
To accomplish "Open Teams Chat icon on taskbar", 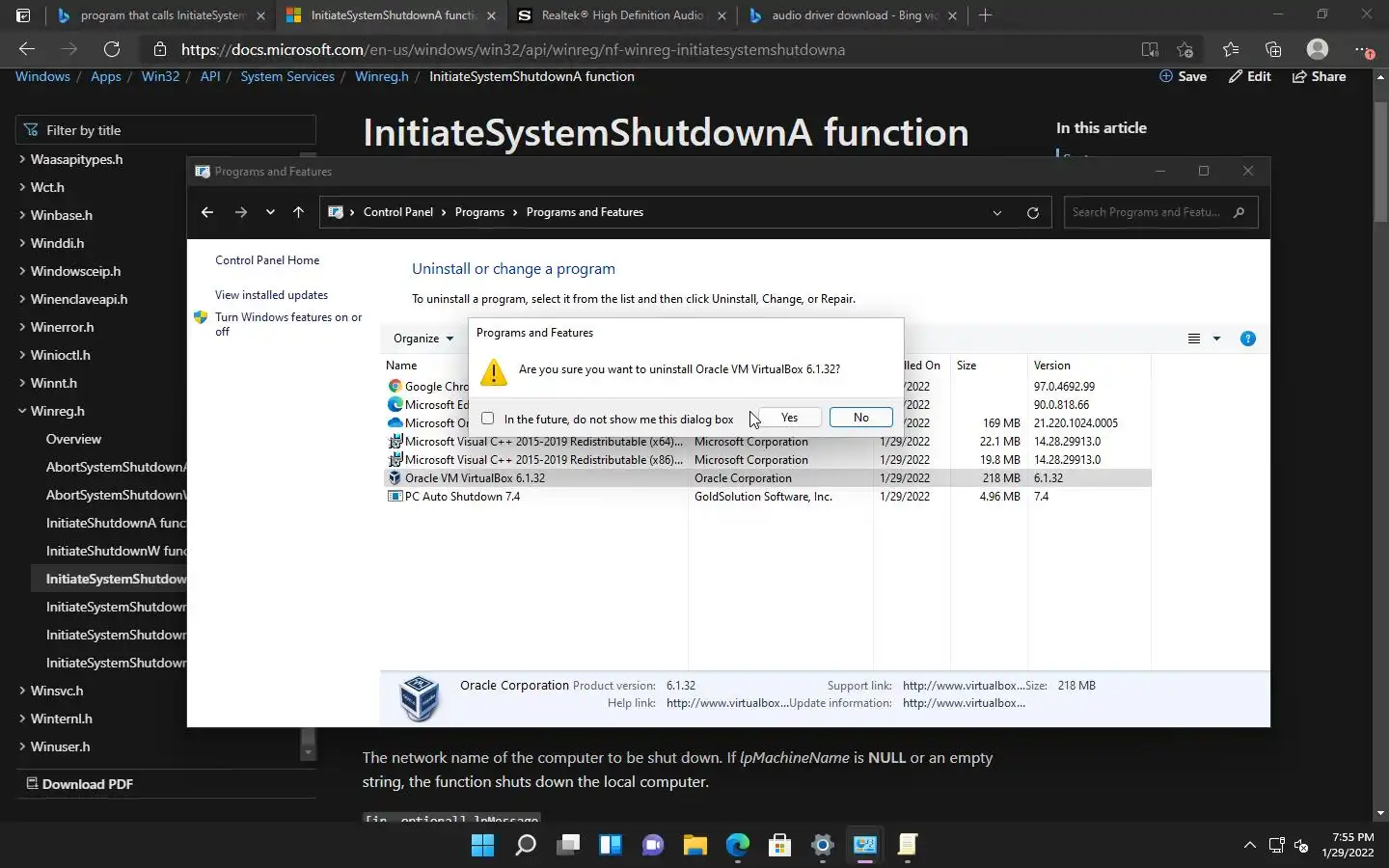I will tap(653, 846).
